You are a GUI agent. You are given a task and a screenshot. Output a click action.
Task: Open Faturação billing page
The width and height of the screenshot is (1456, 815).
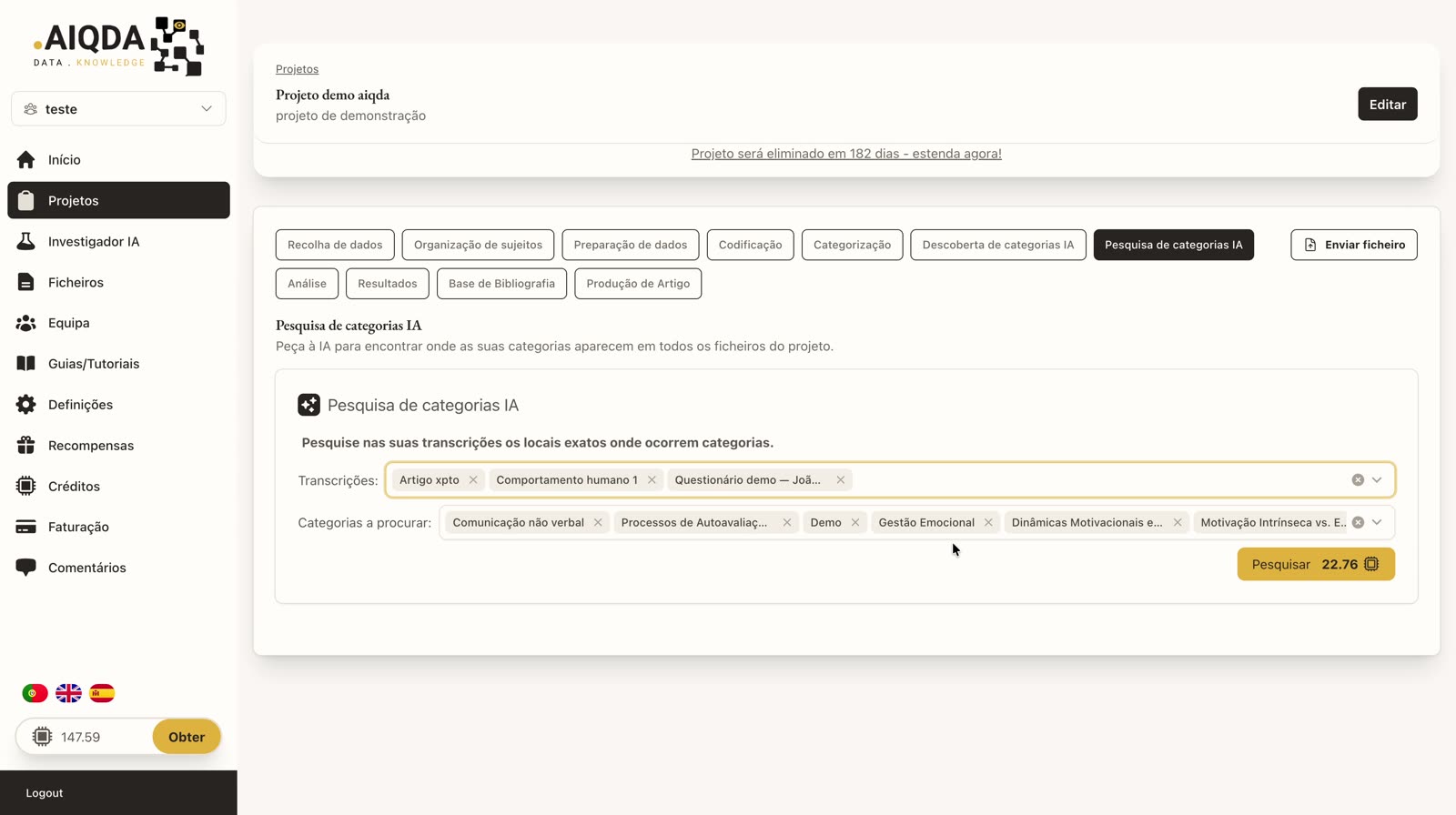pos(118,528)
